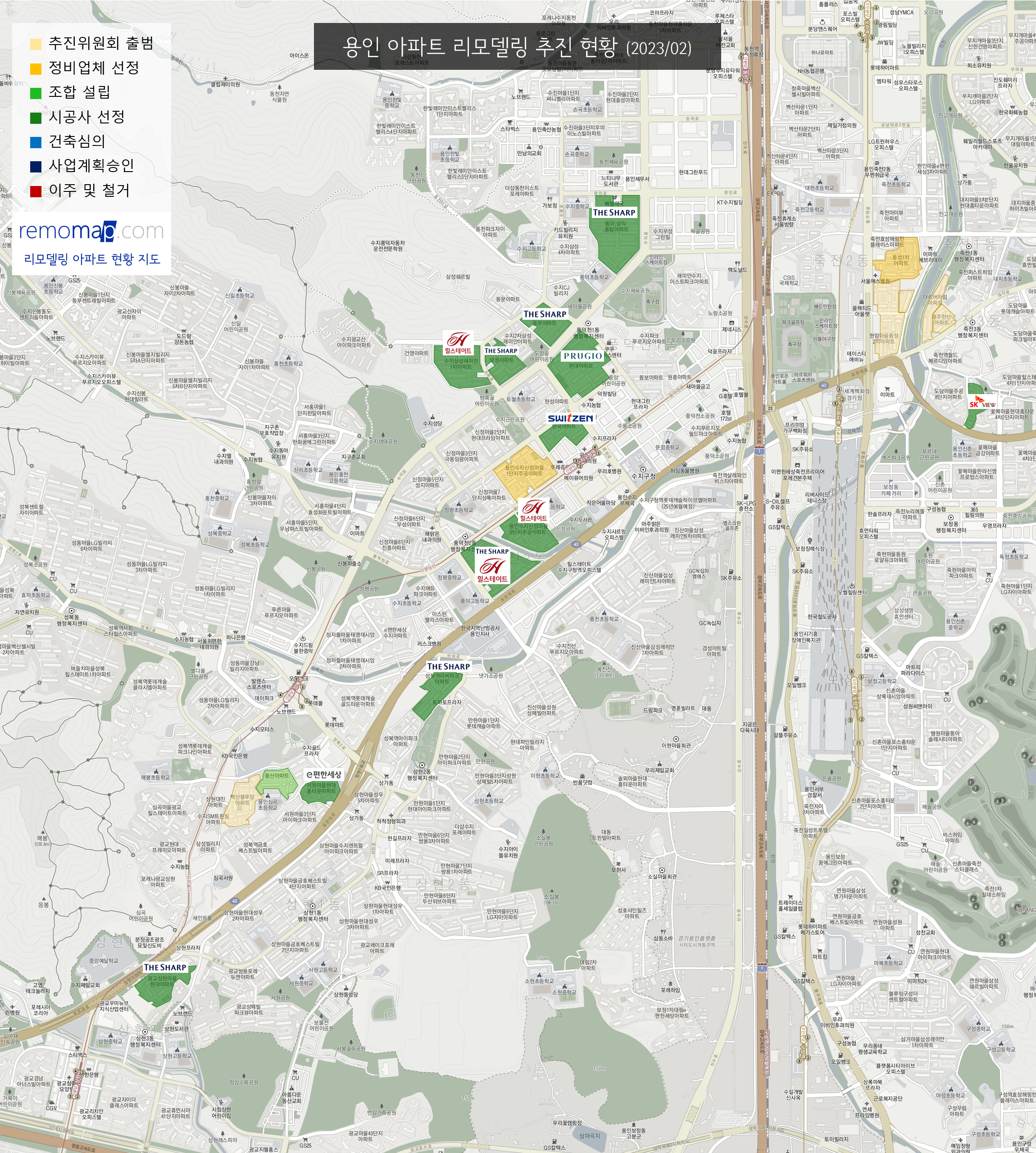Image resolution: width=1036 pixels, height=1153 pixels.
Task: Click the SWITZEN brand logo
Action: (570, 418)
